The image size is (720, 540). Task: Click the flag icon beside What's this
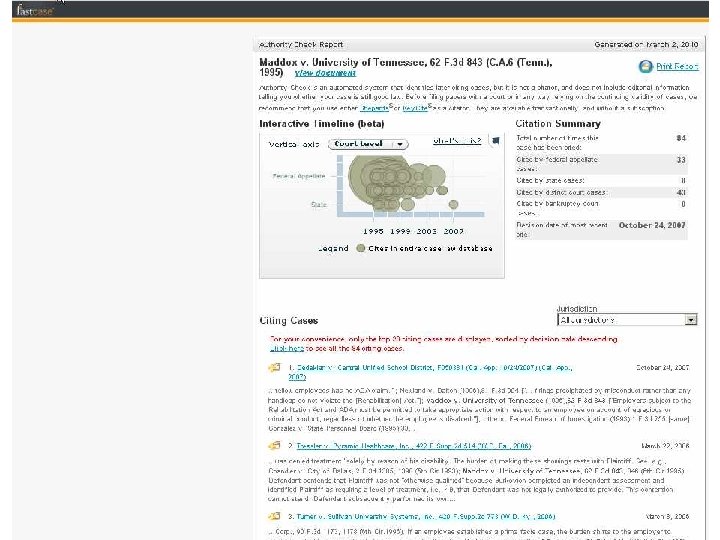(x=495, y=141)
